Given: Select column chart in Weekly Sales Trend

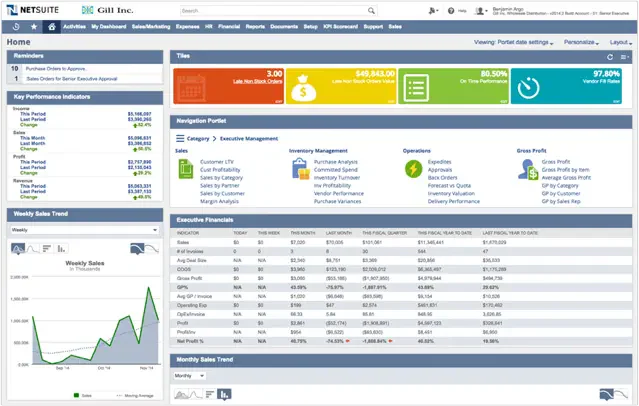Looking at the screenshot, I should point(62,248).
